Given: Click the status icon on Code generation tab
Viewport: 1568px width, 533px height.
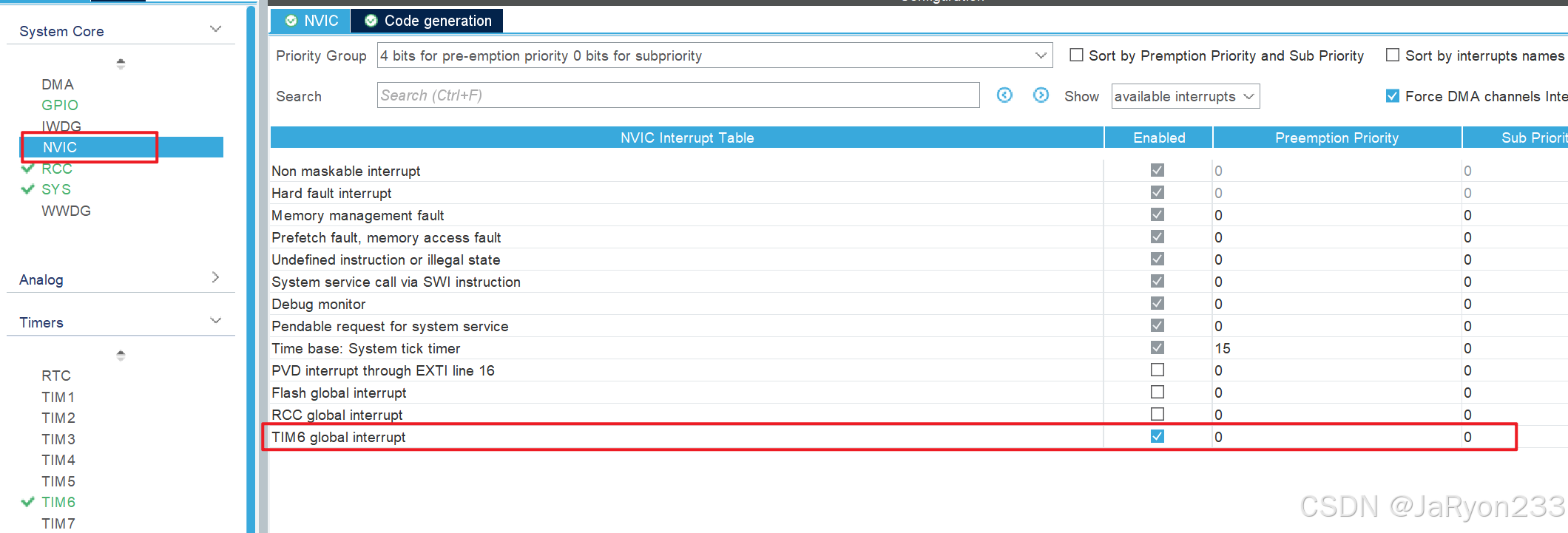Looking at the screenshot, I should [371, 21].
